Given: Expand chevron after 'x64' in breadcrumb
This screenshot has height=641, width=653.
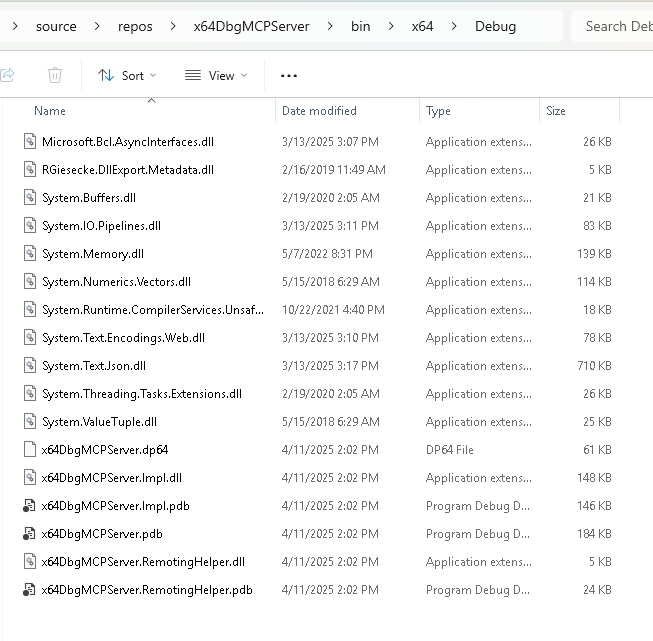Looking at the screenshot, I should (x=454, y=26).
